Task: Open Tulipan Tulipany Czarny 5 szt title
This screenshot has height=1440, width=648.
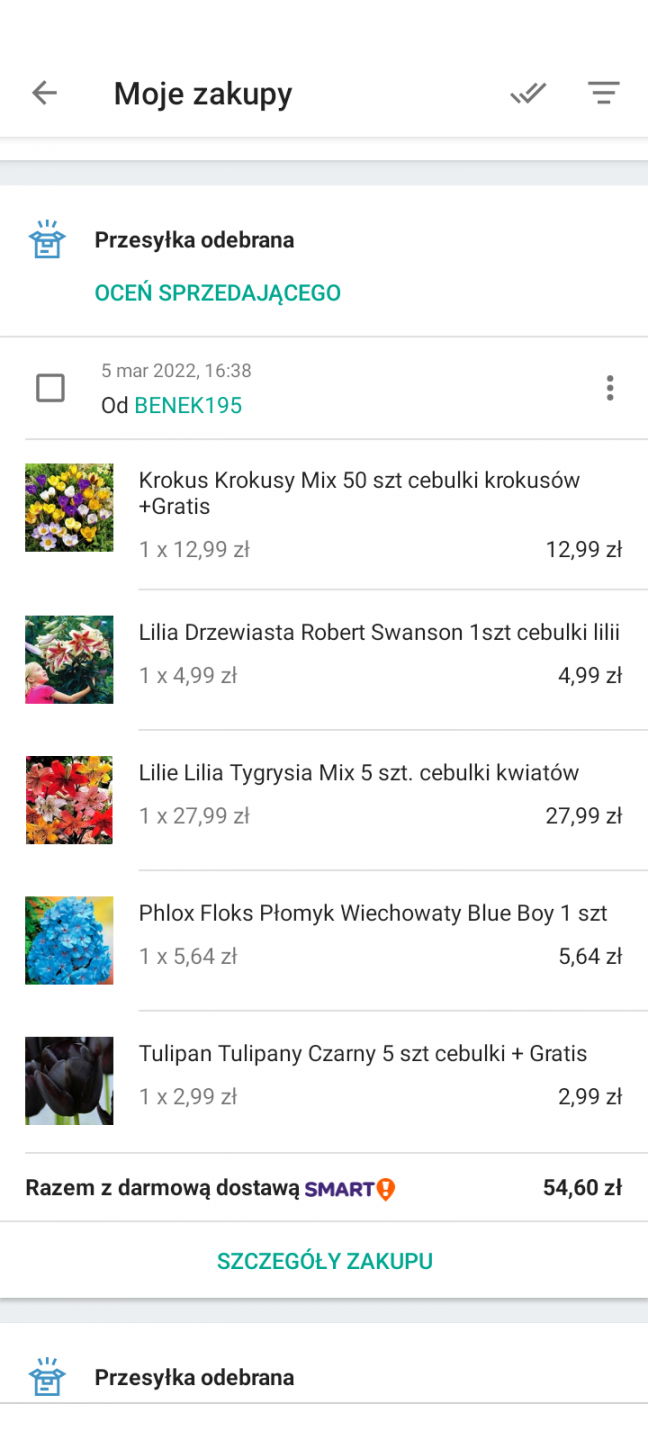Action: coord(363,1053)
